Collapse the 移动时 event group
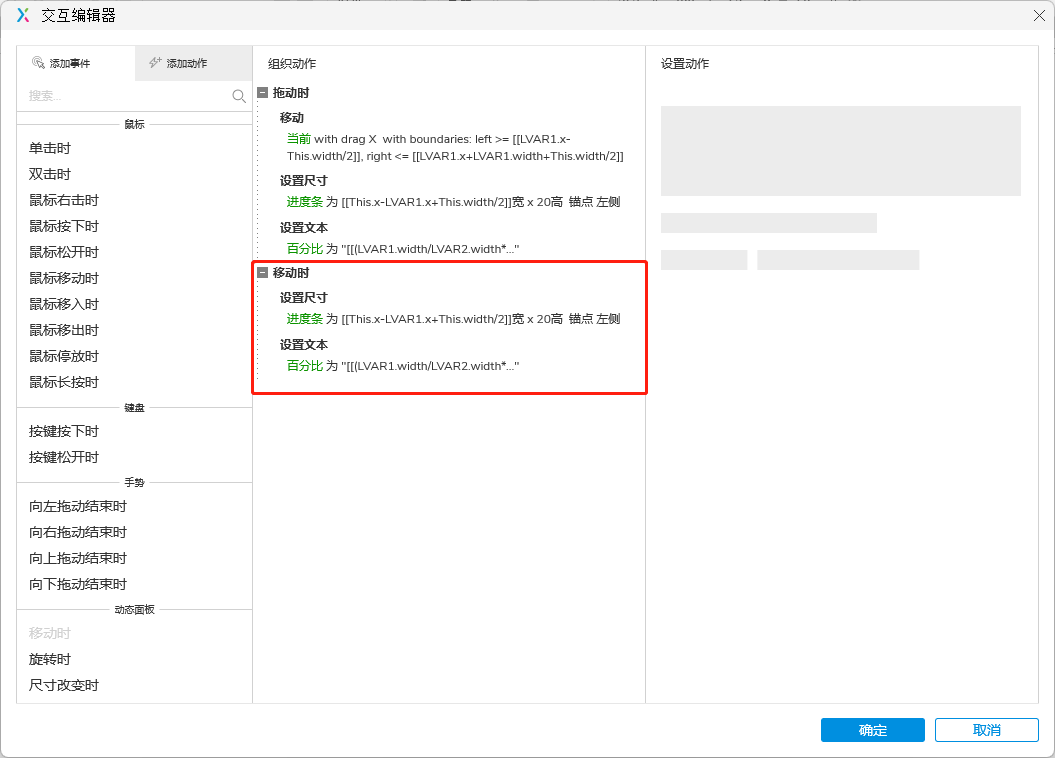The height and width of the screenshot is (758, 1055). 263,272
